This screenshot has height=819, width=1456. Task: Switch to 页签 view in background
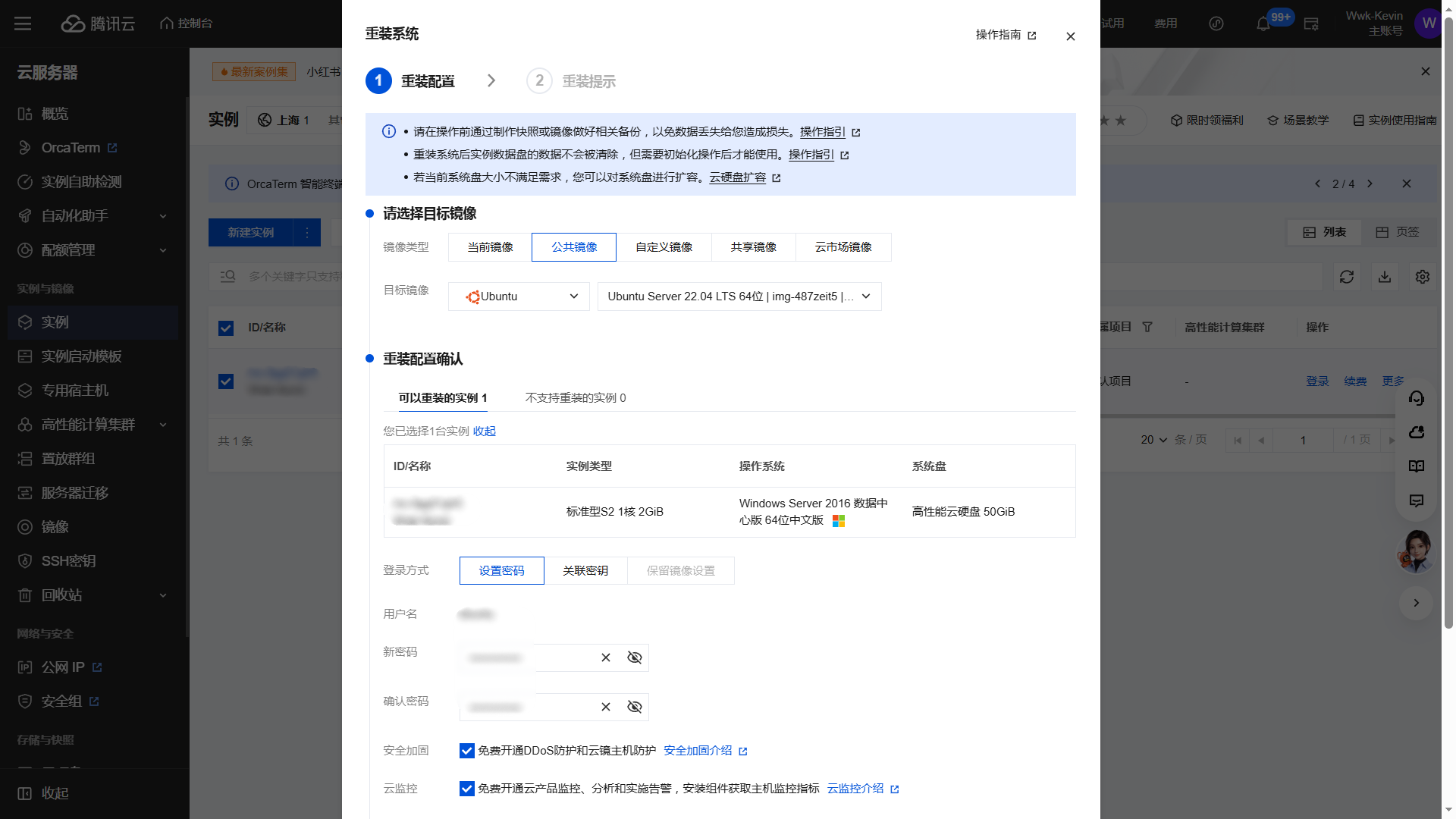coord(1398,232)
